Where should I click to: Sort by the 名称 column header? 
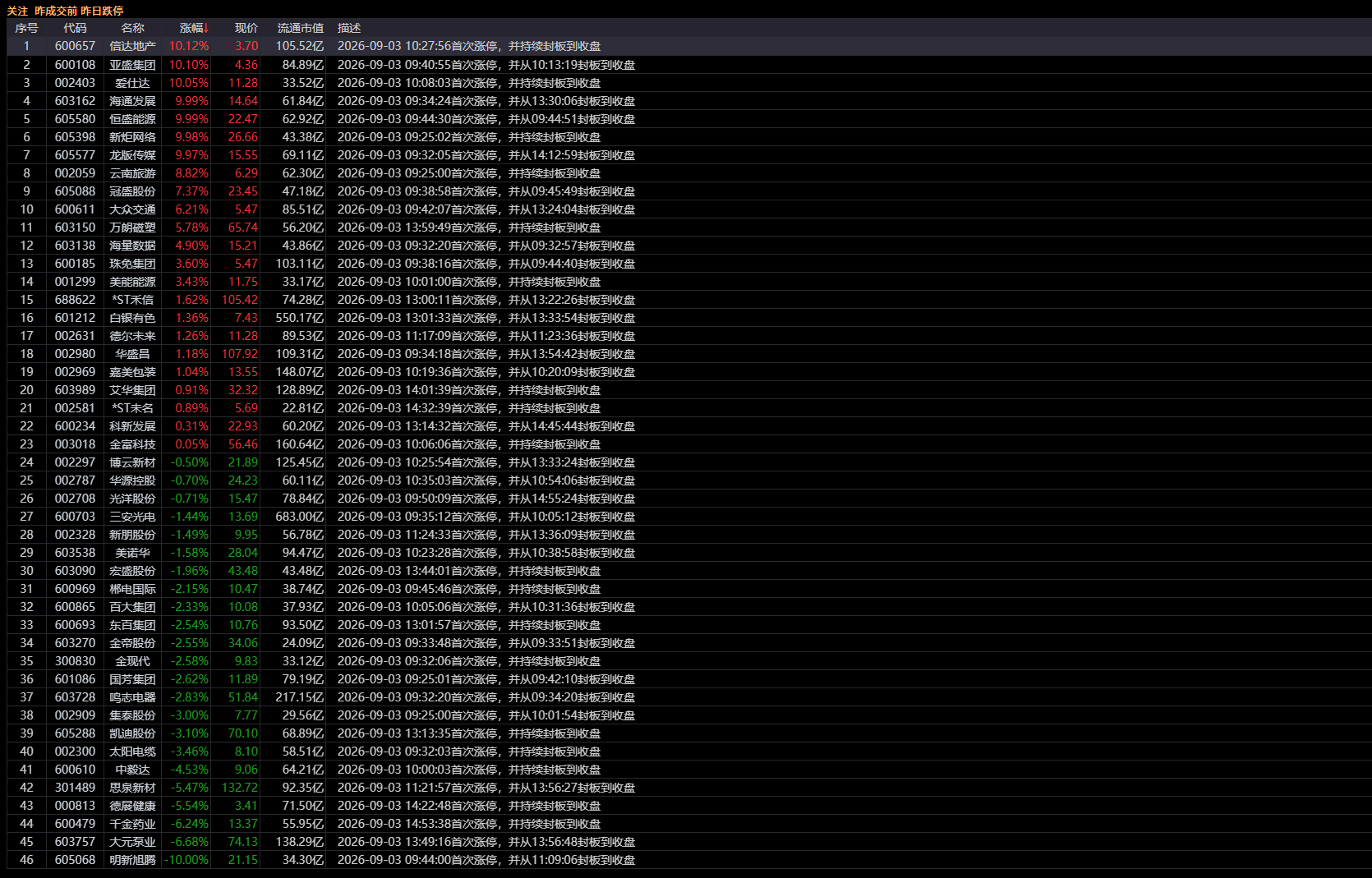tap(132, 28)
